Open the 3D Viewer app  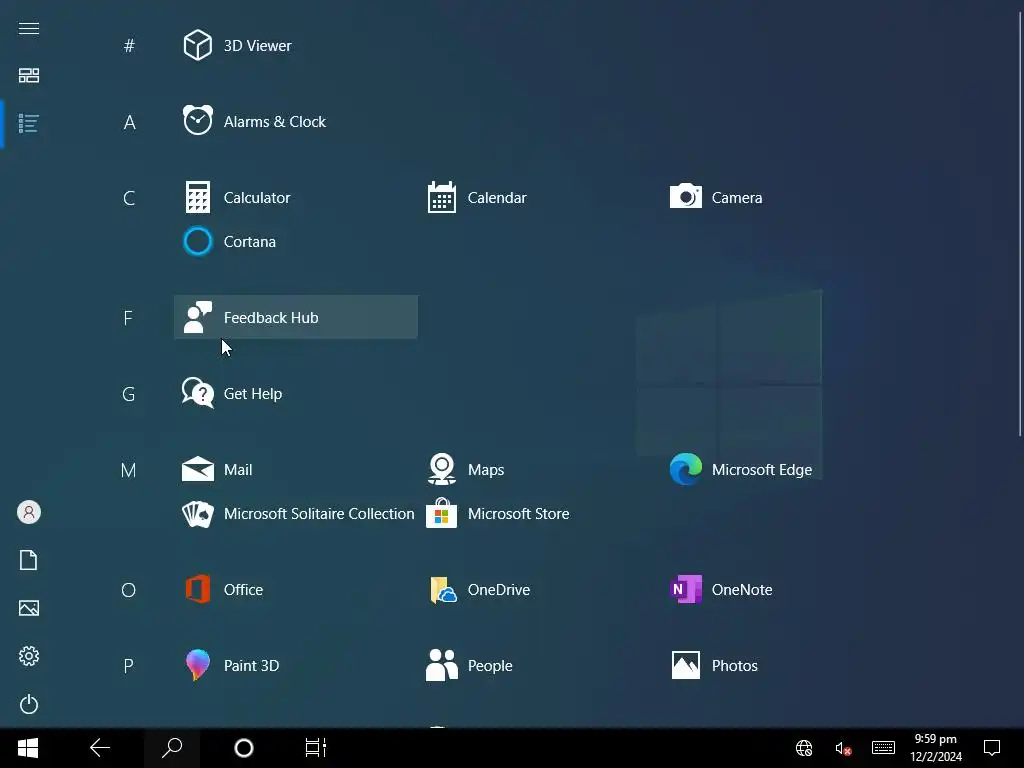click(x=296, y=46)
